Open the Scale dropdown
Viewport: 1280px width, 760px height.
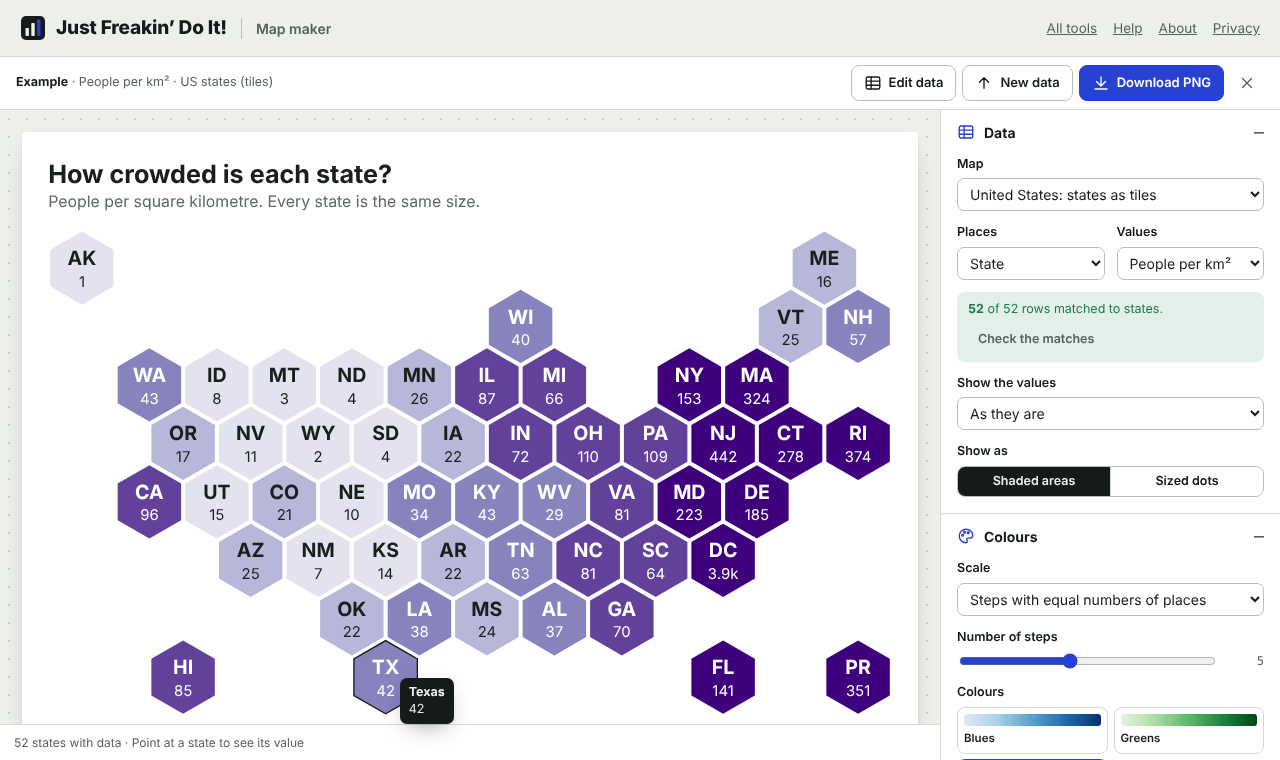coord(1110,600)
